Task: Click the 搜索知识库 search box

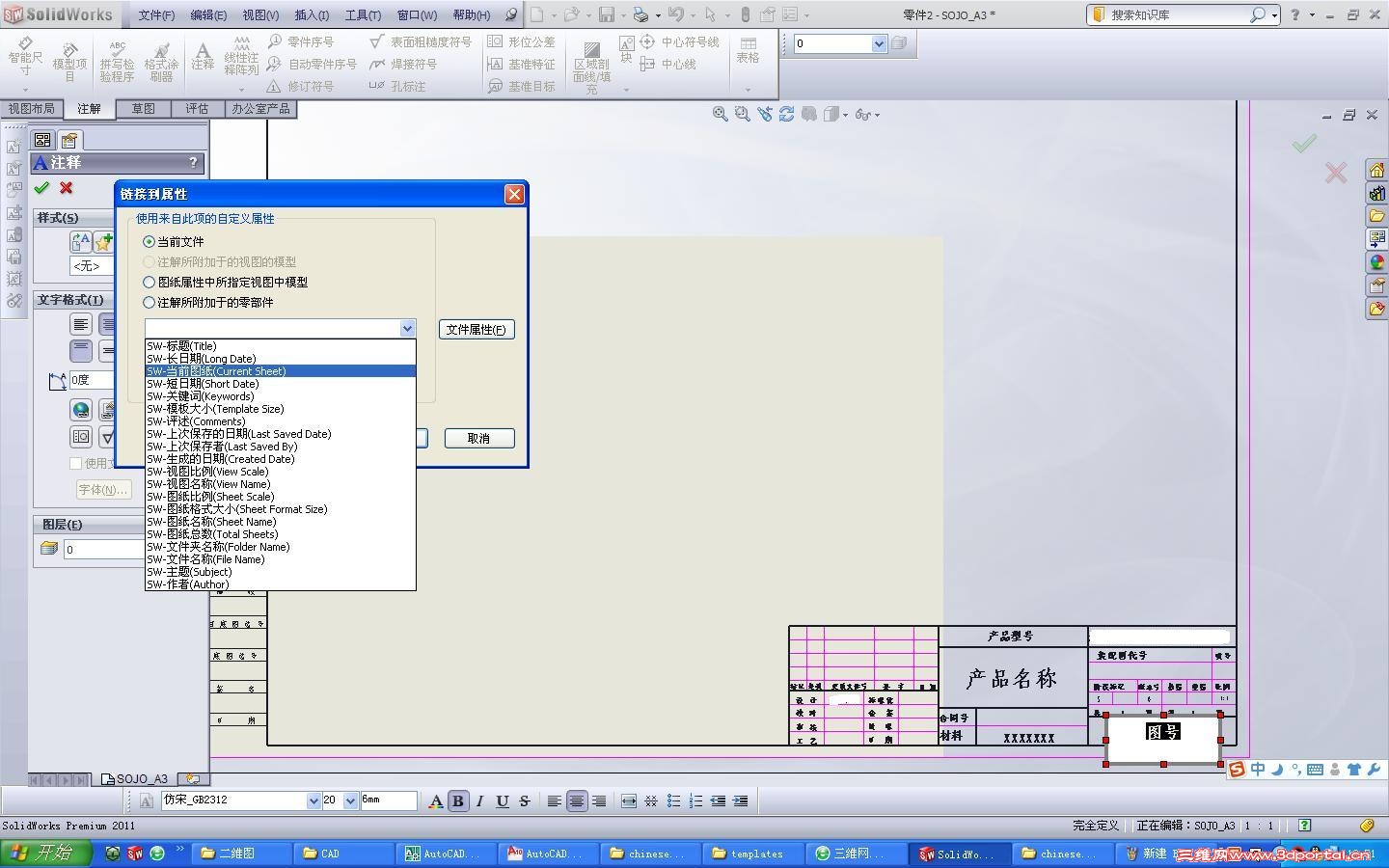Action: coord(1178,15)
